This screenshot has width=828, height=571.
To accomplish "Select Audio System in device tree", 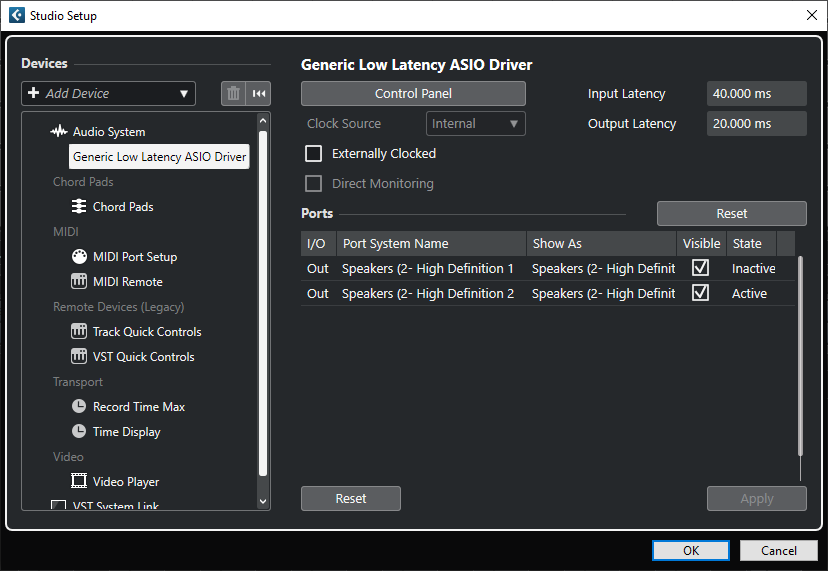I will click(109, 132).
